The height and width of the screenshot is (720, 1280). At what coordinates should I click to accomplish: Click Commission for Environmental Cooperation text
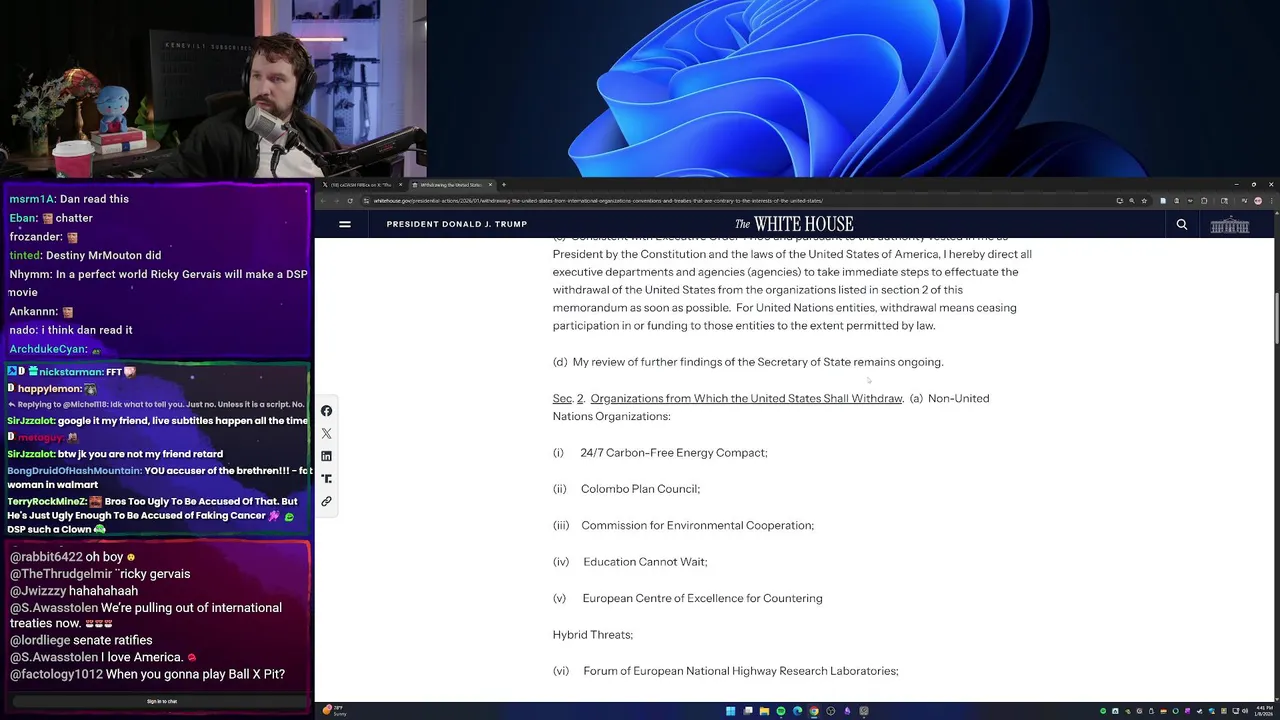(698, 525)
